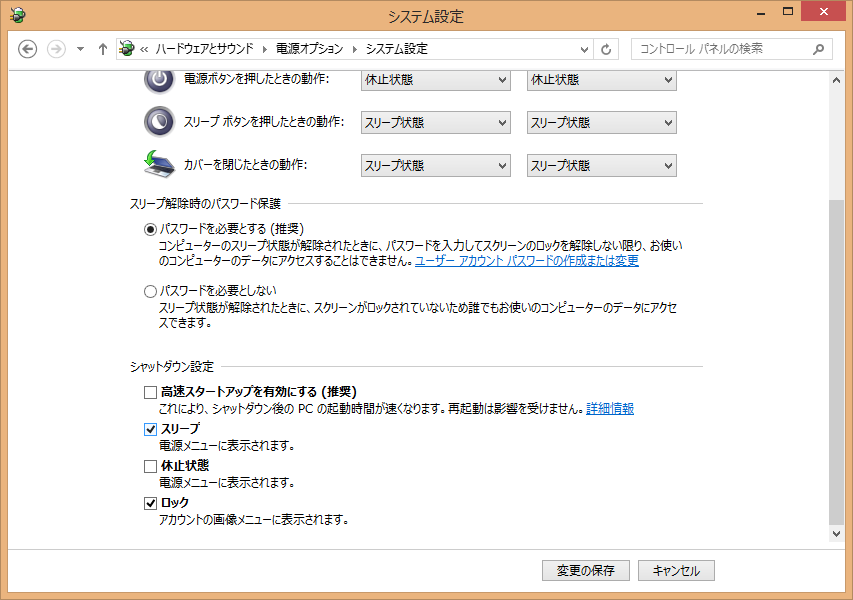Go back with the back arrow
Viewport: 853px width, 600px height.
click(x=28, y=49)
